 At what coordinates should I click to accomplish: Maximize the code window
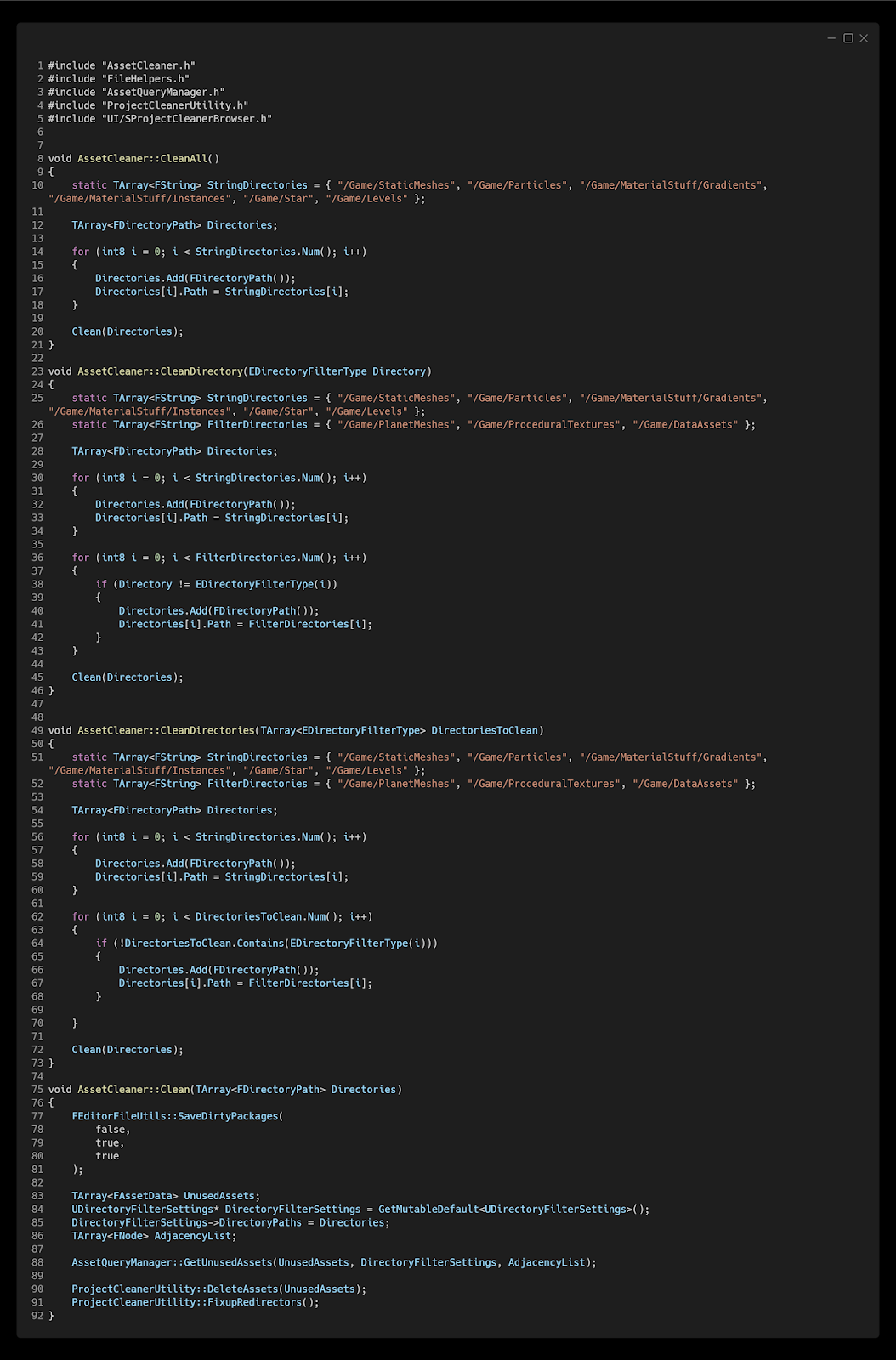coord(848,38)
